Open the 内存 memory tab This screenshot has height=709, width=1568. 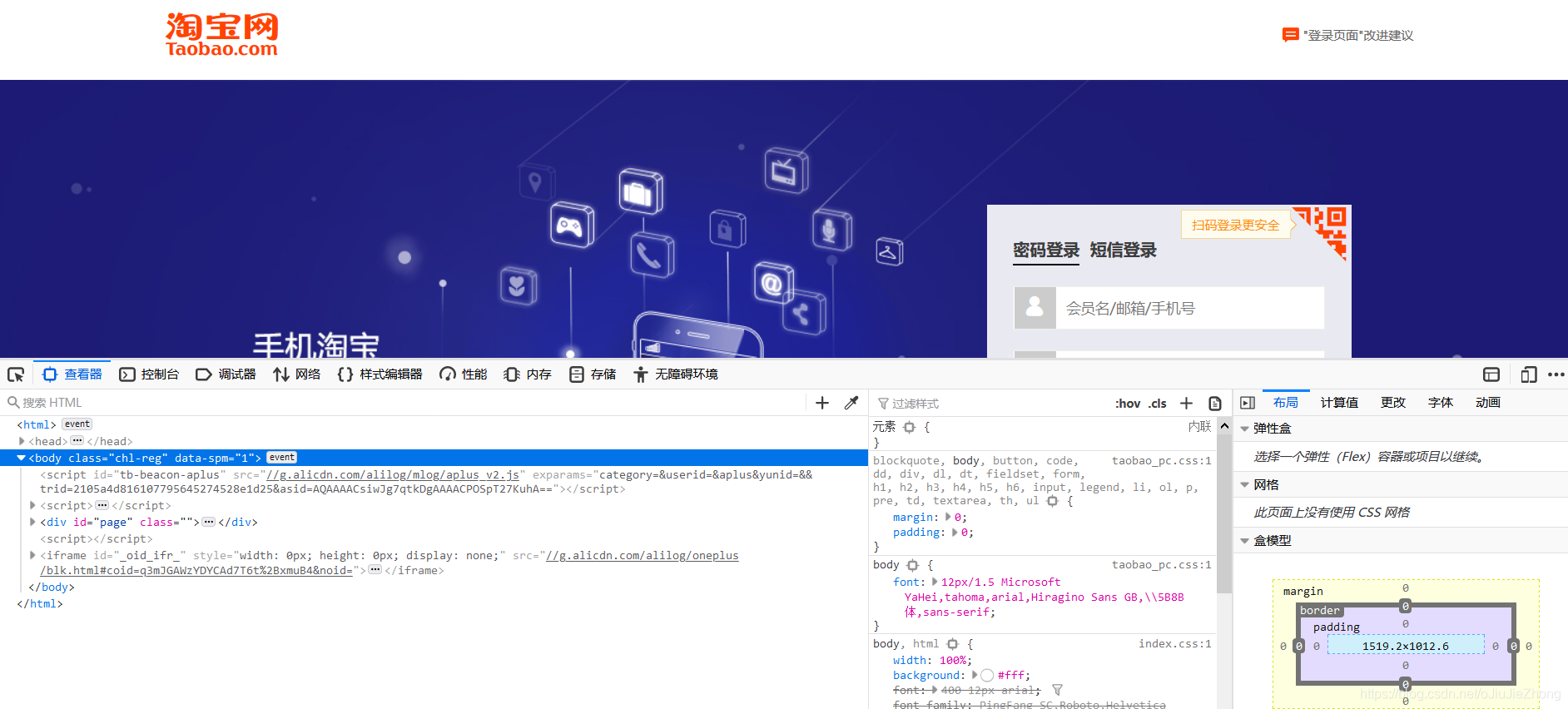pyautogui.click(x=528, y=374)
